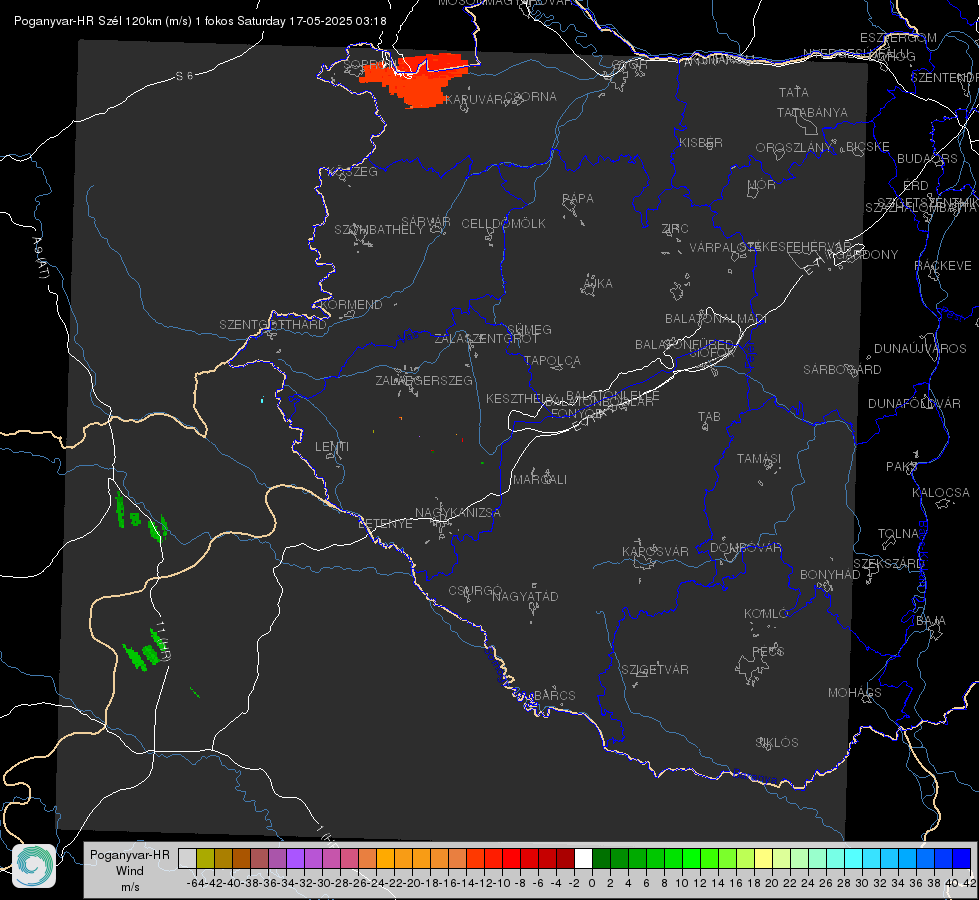Viewport: 979px width, 900px height.
Task: Click the PÁPA city label
Action: point(578,199)
